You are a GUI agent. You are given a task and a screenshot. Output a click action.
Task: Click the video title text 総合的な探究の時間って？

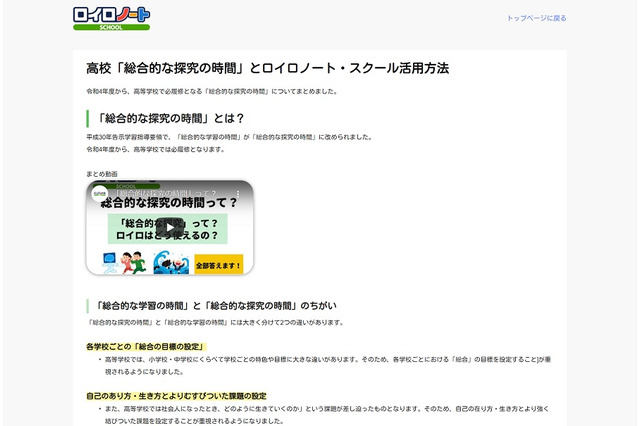[x=169, y=202]
